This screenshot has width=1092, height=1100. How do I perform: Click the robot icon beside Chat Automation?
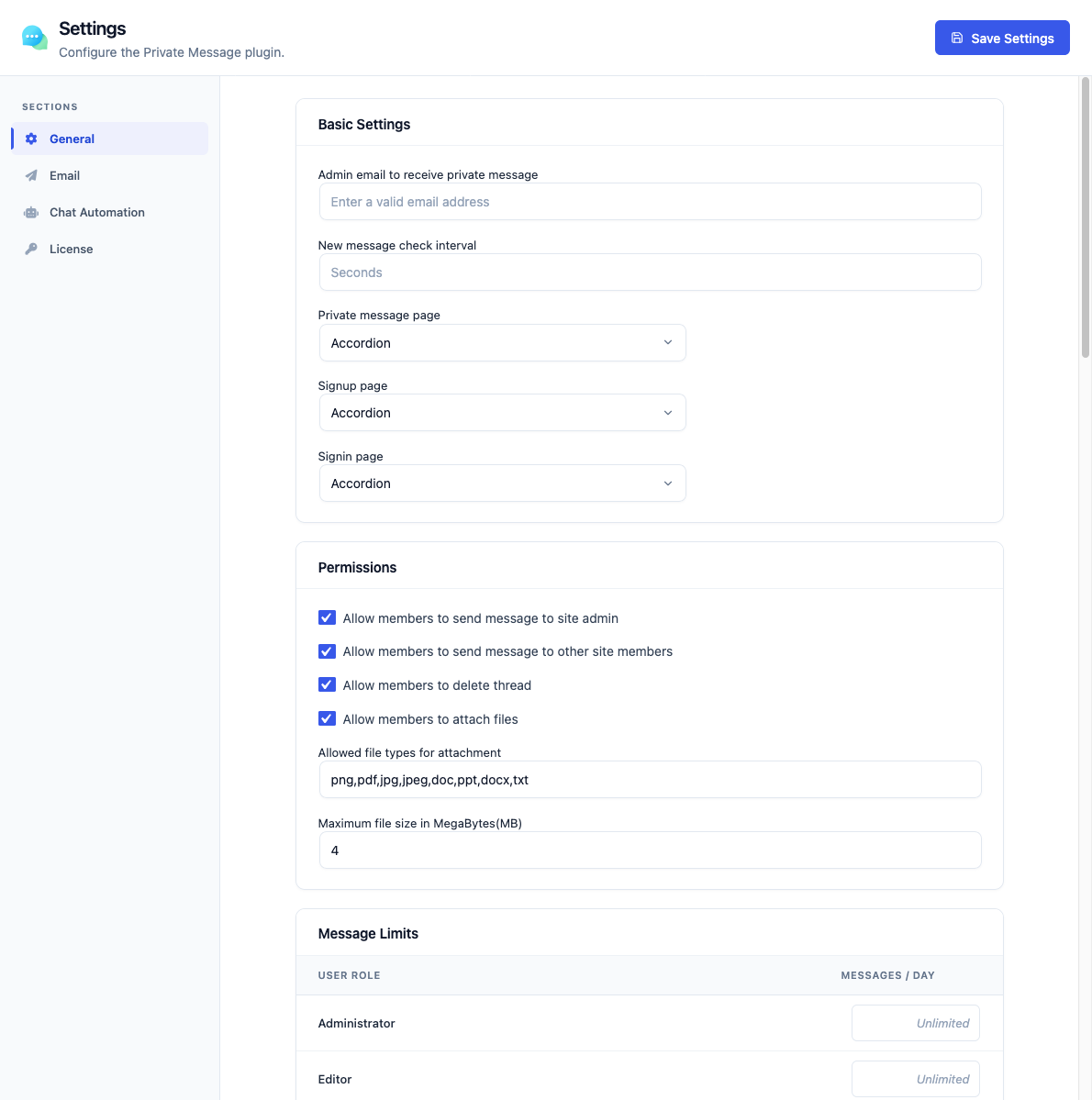click(31, 212)
